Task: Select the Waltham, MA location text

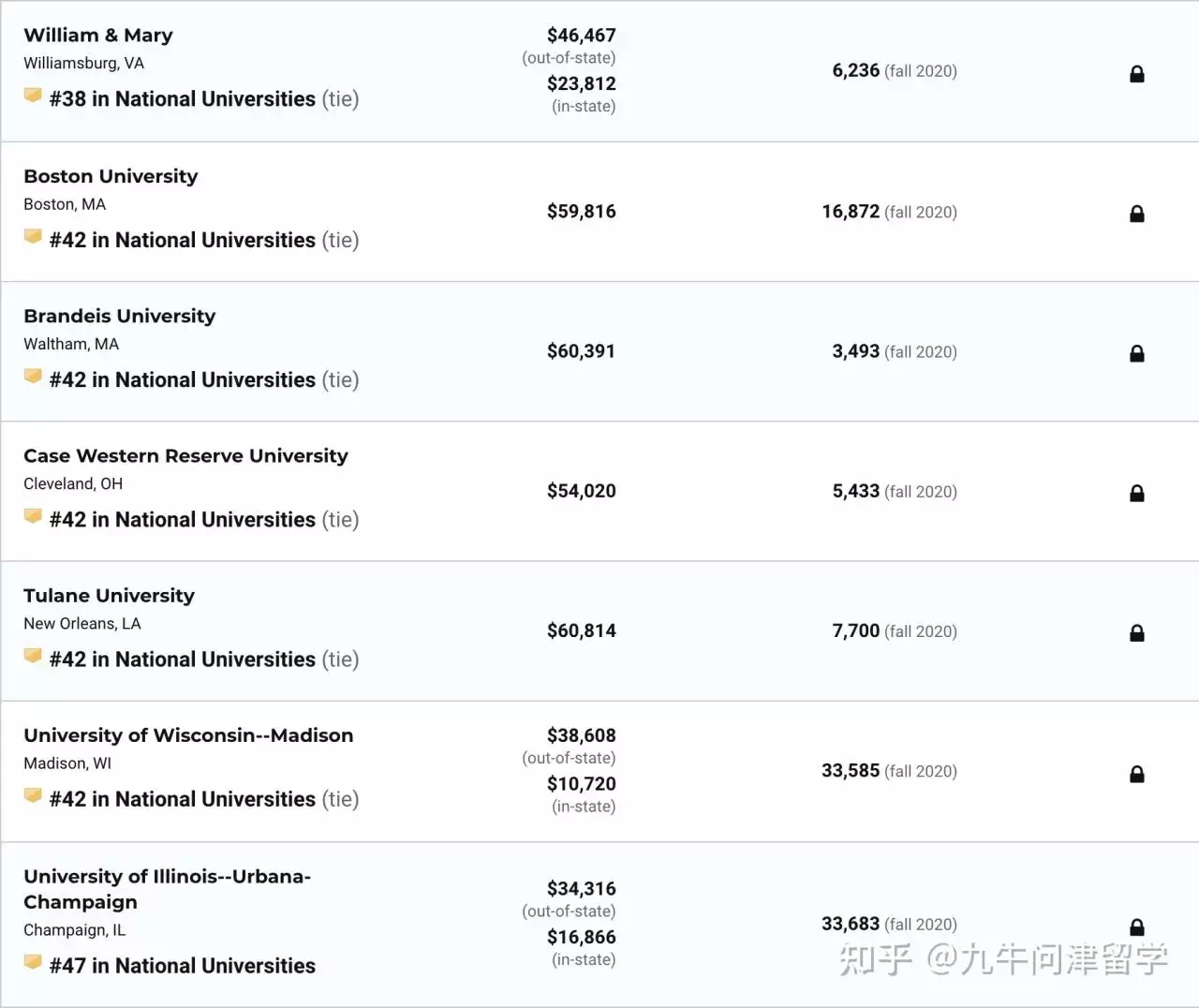Action: [x=71, y=344]
